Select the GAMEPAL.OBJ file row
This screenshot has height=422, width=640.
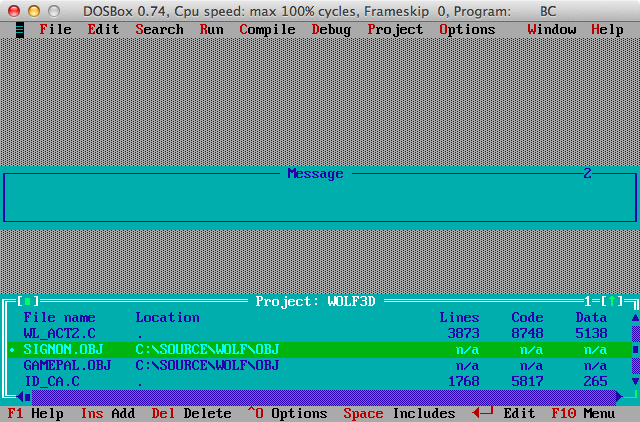click(320, 365)
